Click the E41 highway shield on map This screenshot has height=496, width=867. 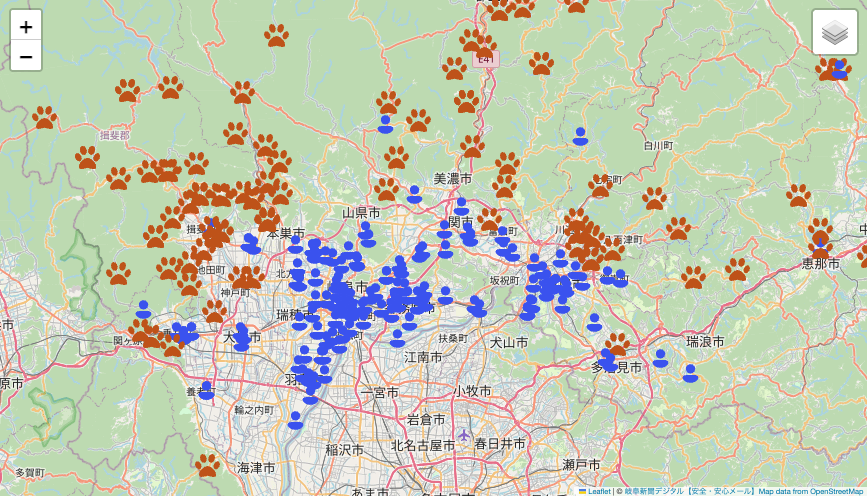[x=486, y=59]
